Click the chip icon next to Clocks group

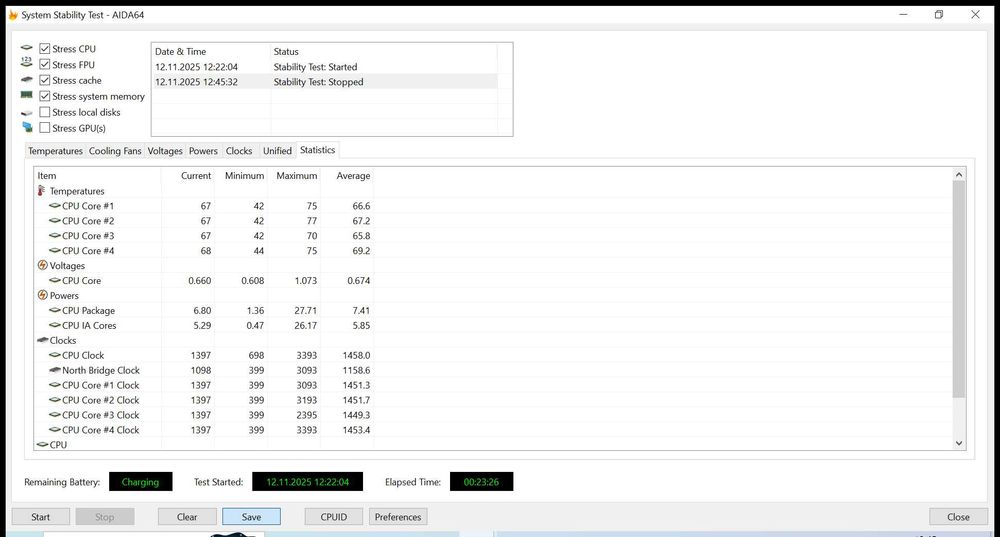(x=43, y=340)
